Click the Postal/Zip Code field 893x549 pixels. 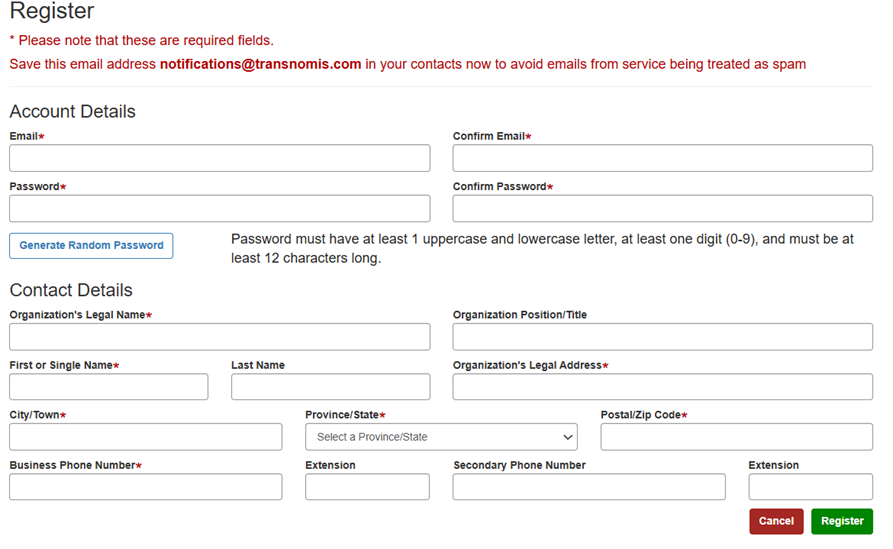click(736, 437)
